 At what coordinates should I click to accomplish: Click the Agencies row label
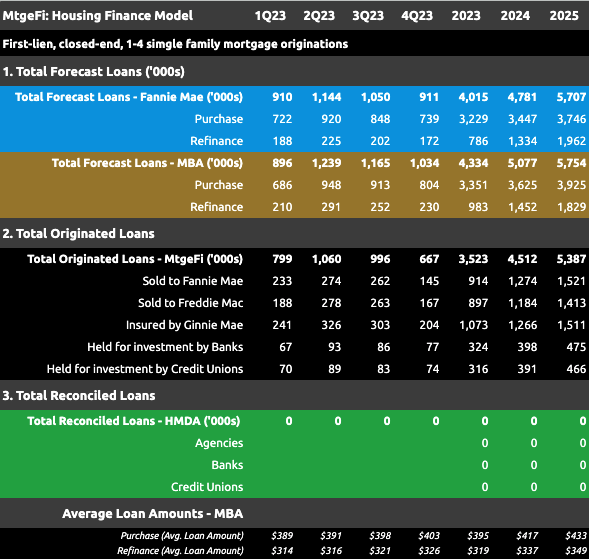(219, 443)
